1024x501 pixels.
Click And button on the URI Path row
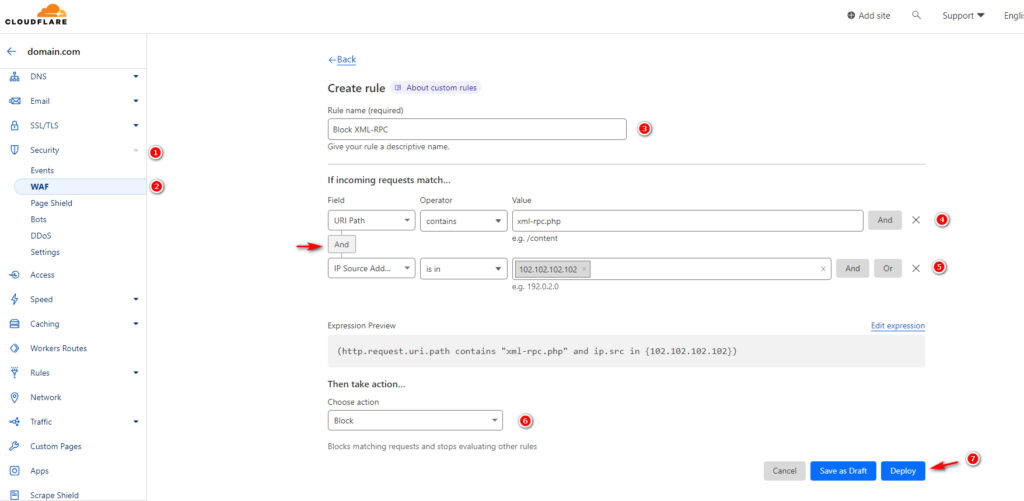(885, 220)
